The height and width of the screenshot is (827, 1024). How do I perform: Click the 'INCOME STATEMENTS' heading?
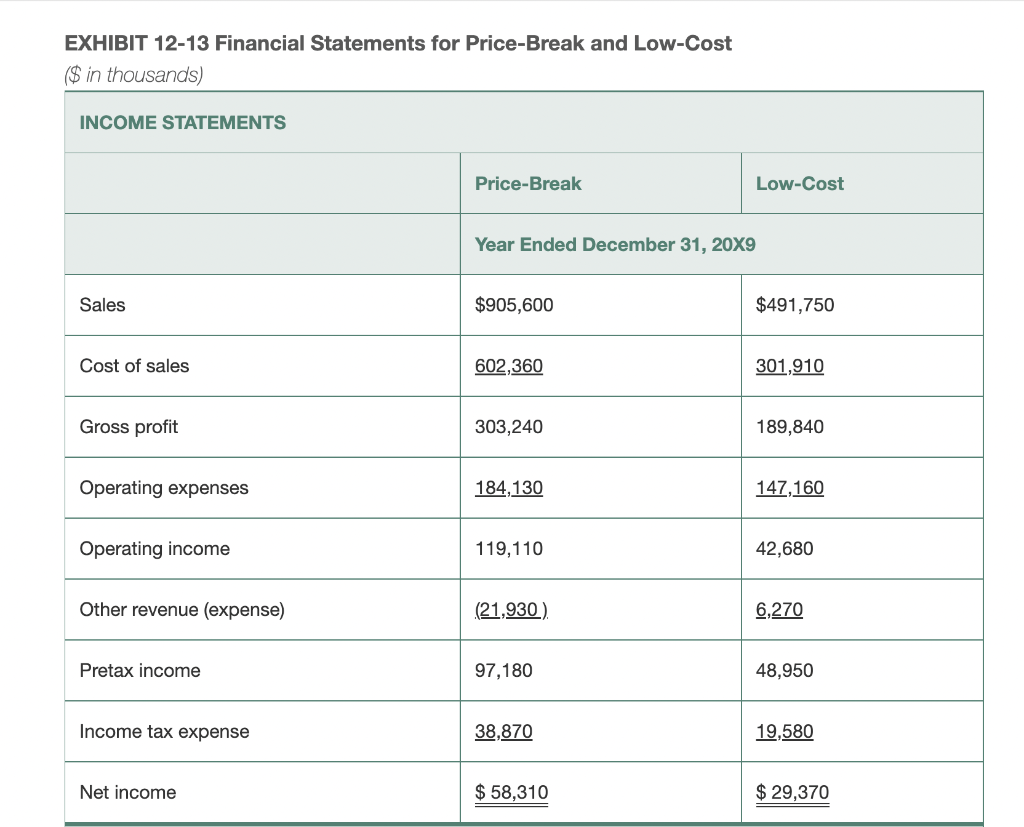pyautogui.click(x=183, y=122)
